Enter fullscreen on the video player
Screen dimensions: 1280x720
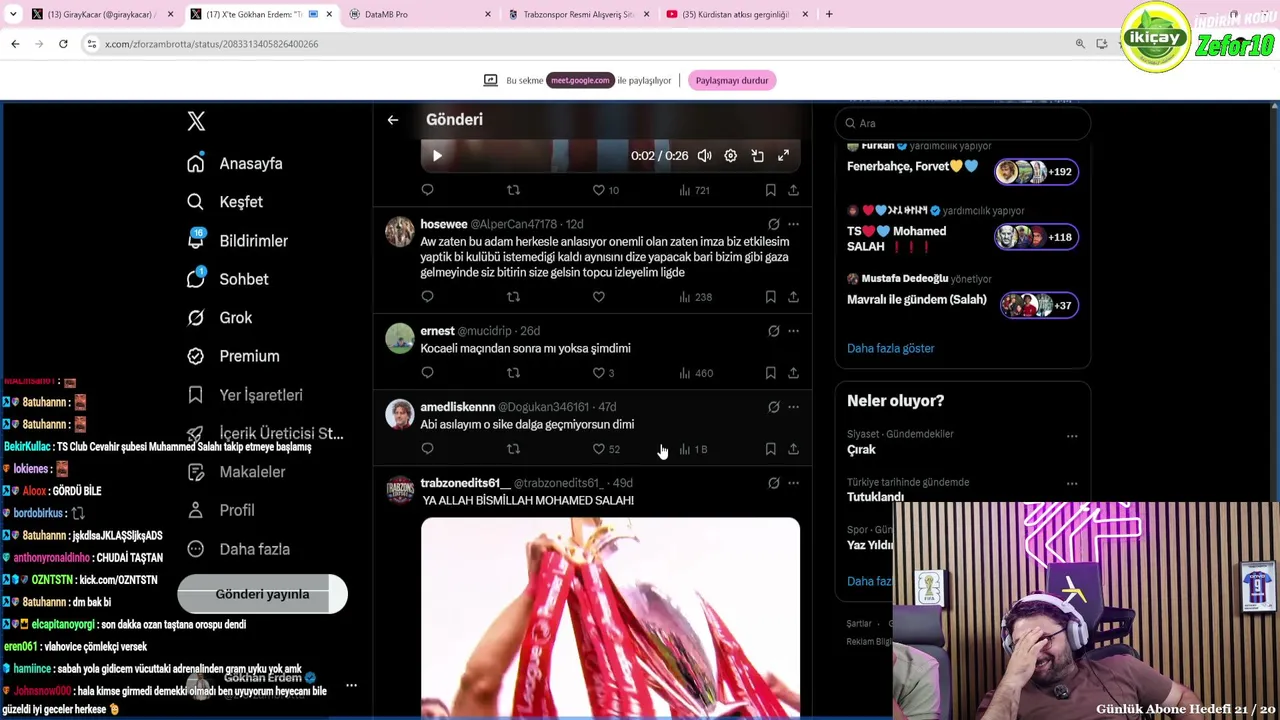tap(784, 156)
